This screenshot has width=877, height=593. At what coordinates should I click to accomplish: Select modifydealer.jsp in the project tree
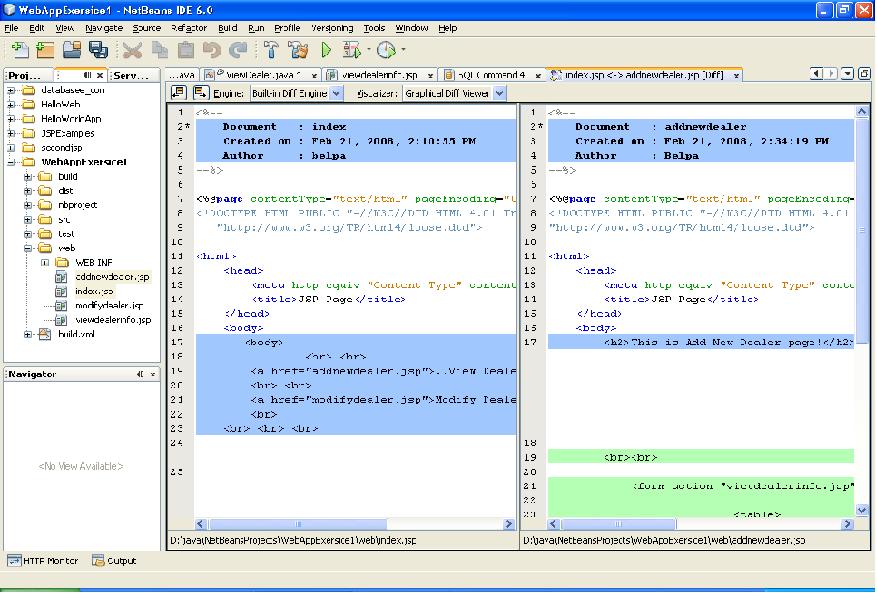click(x=109, y=305)
